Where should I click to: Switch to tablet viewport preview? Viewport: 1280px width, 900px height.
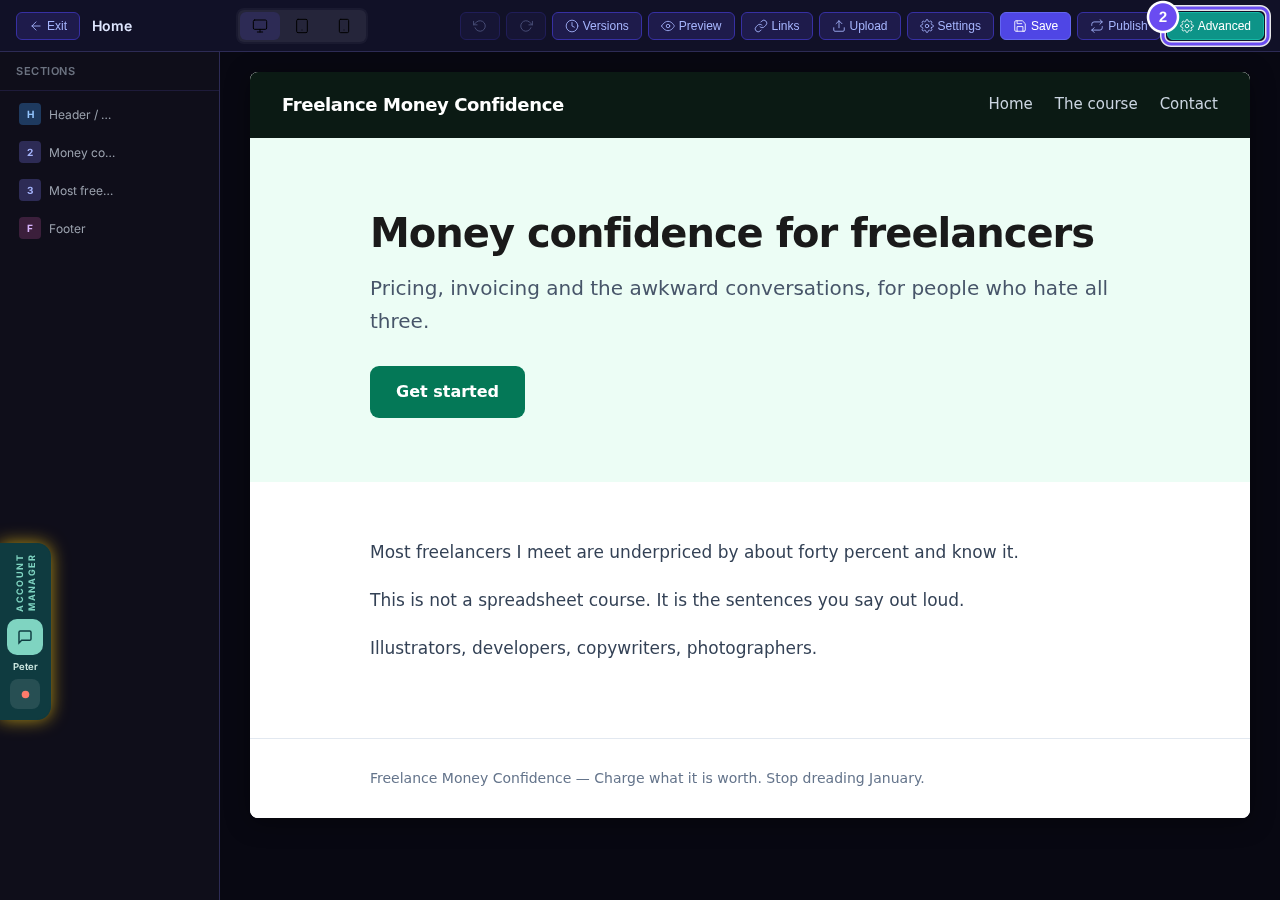point(302,26)
